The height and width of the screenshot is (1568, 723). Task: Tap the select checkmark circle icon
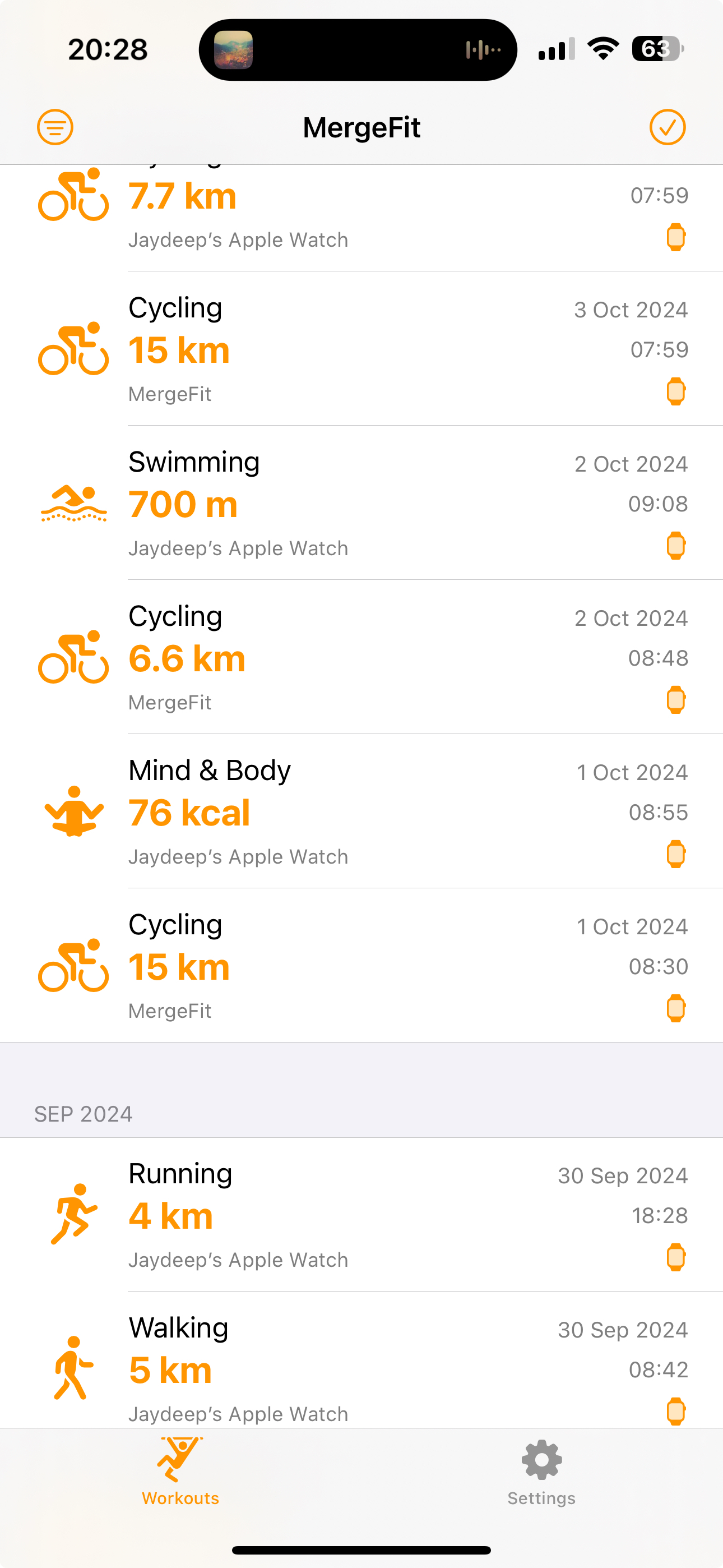(668, 127)
